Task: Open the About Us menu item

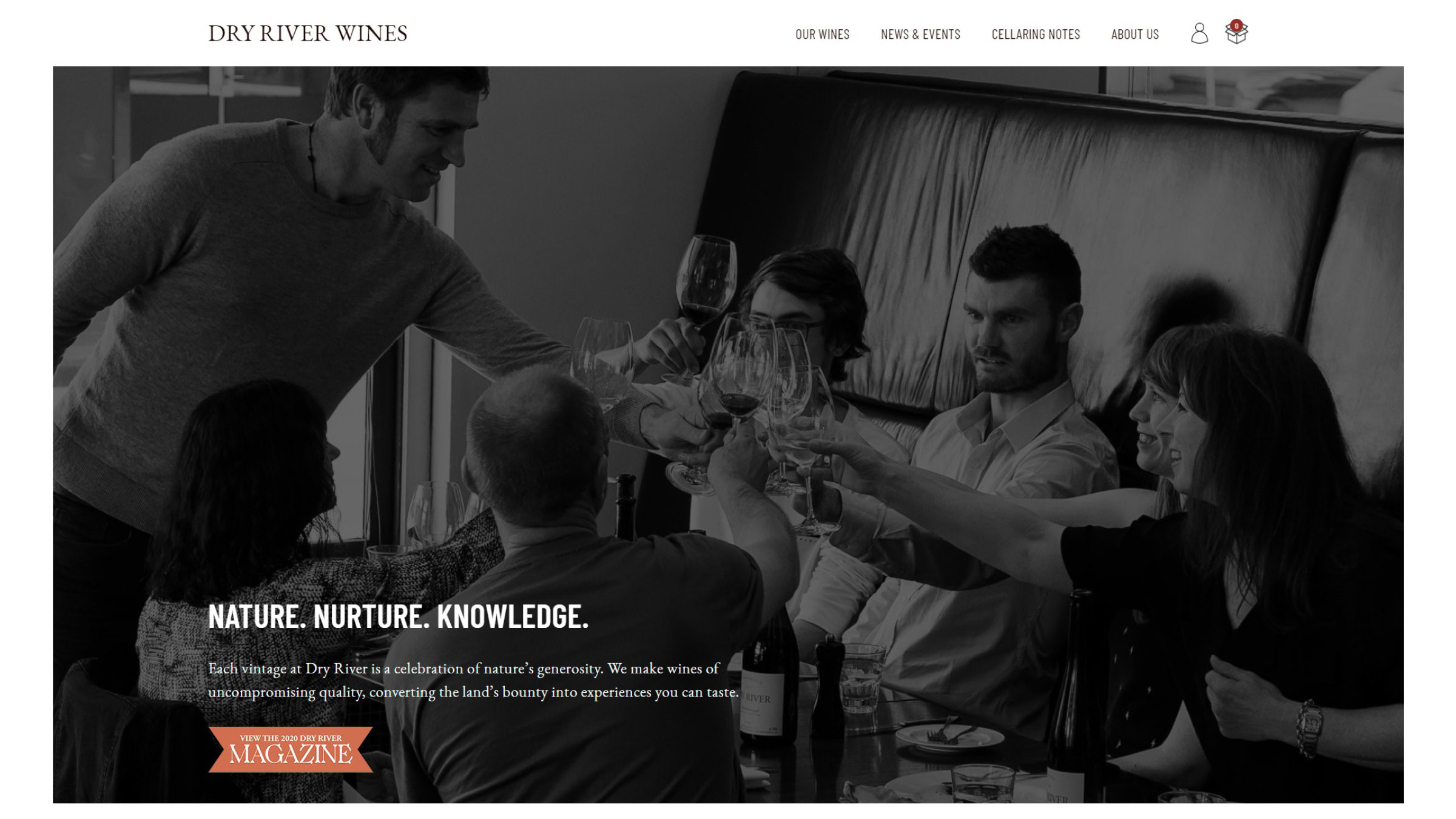Action: coord(1134,35)
